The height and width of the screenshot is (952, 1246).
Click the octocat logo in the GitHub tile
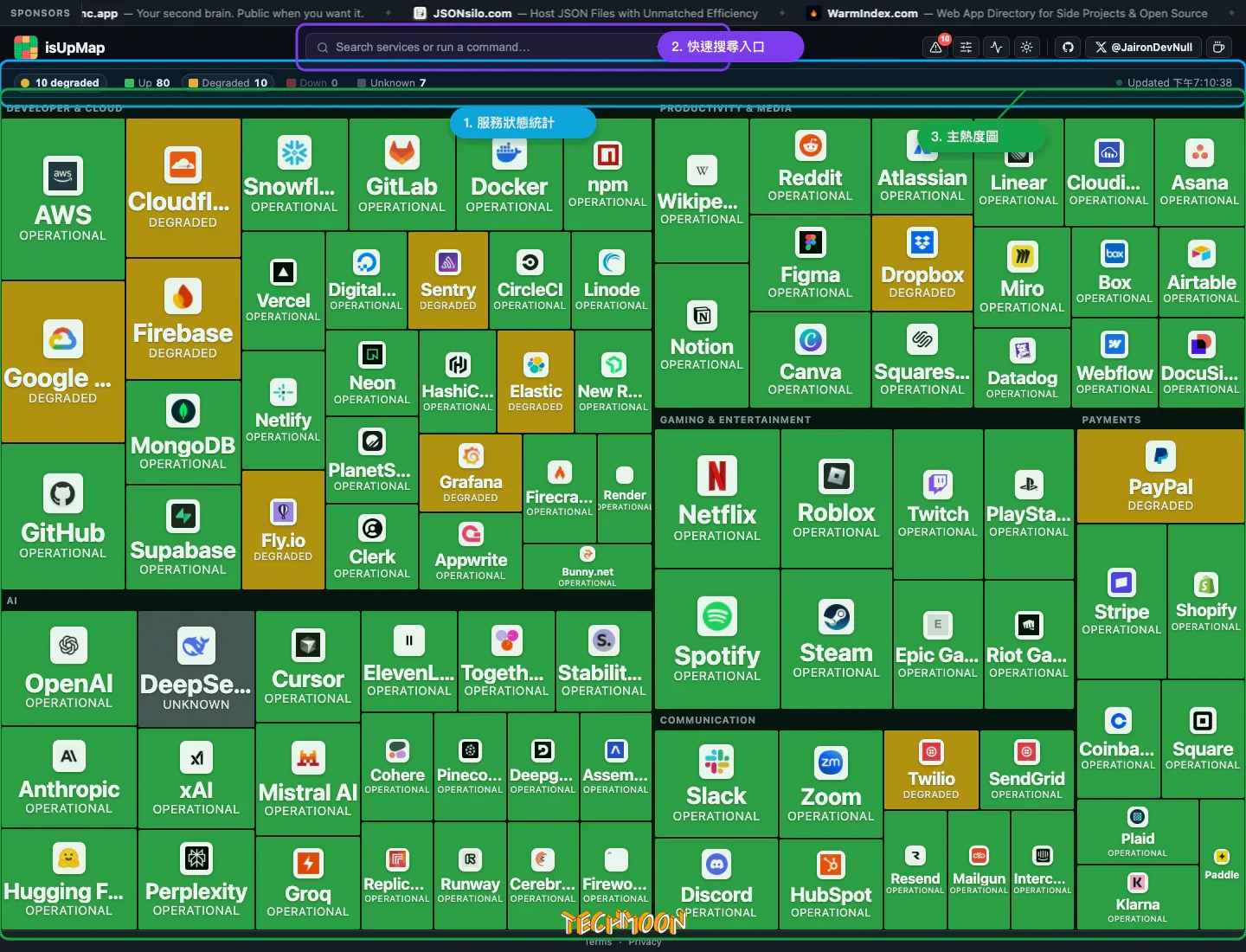[63, 493]
